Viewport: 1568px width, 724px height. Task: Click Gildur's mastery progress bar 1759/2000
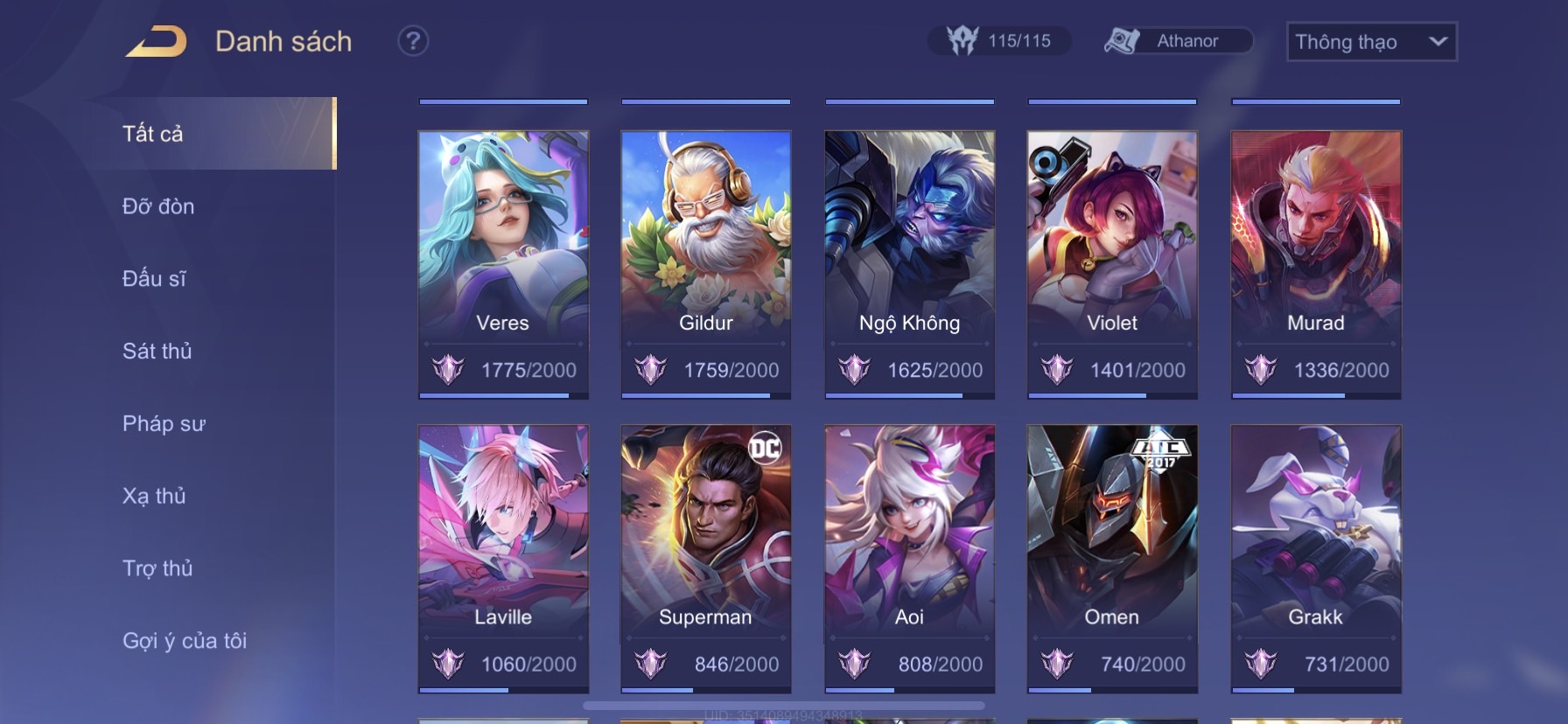coord(706,396)
